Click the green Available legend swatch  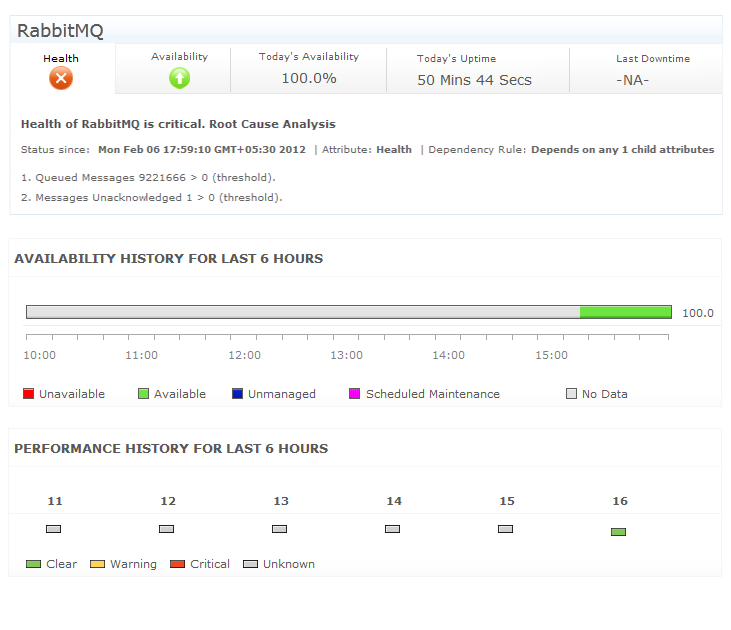(x=143, y=394)
